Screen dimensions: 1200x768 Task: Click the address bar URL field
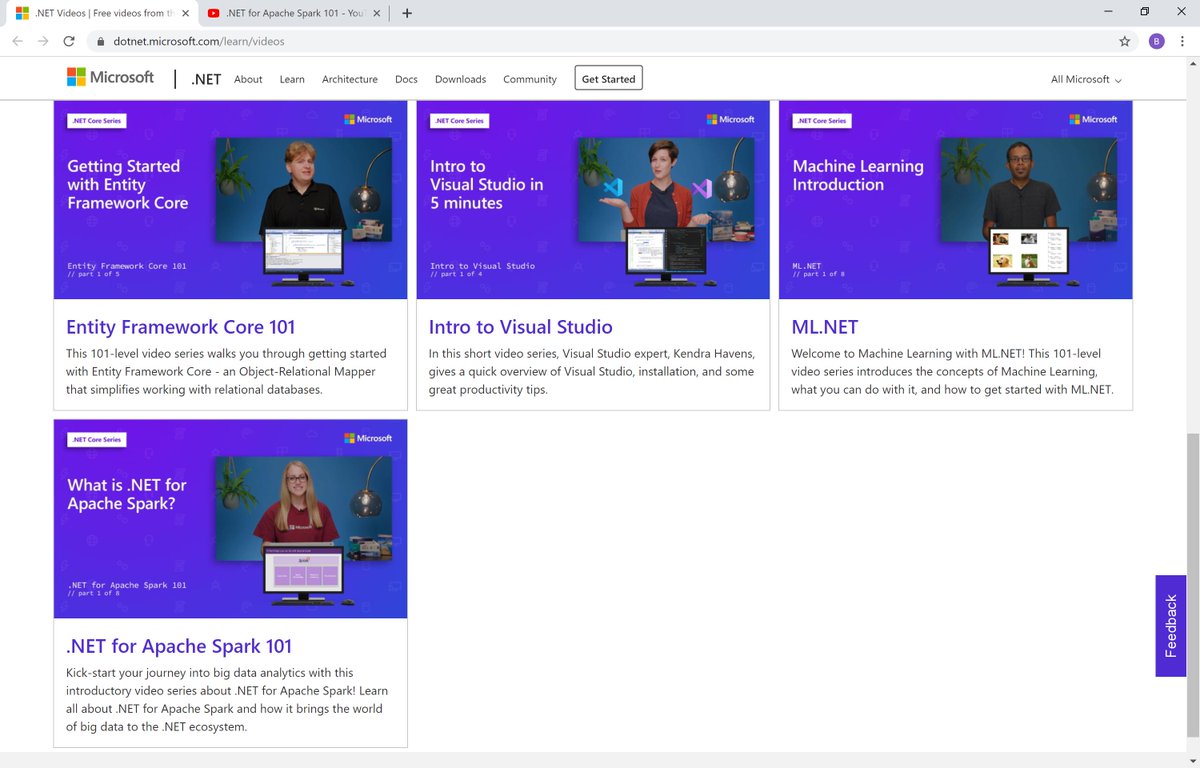click(x=600, y=41)
